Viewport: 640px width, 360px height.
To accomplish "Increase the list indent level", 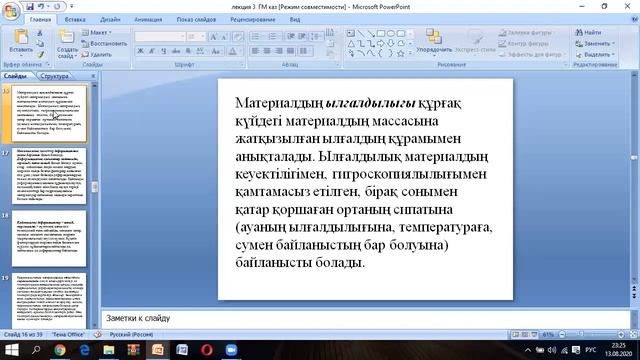I will point(302,37).
